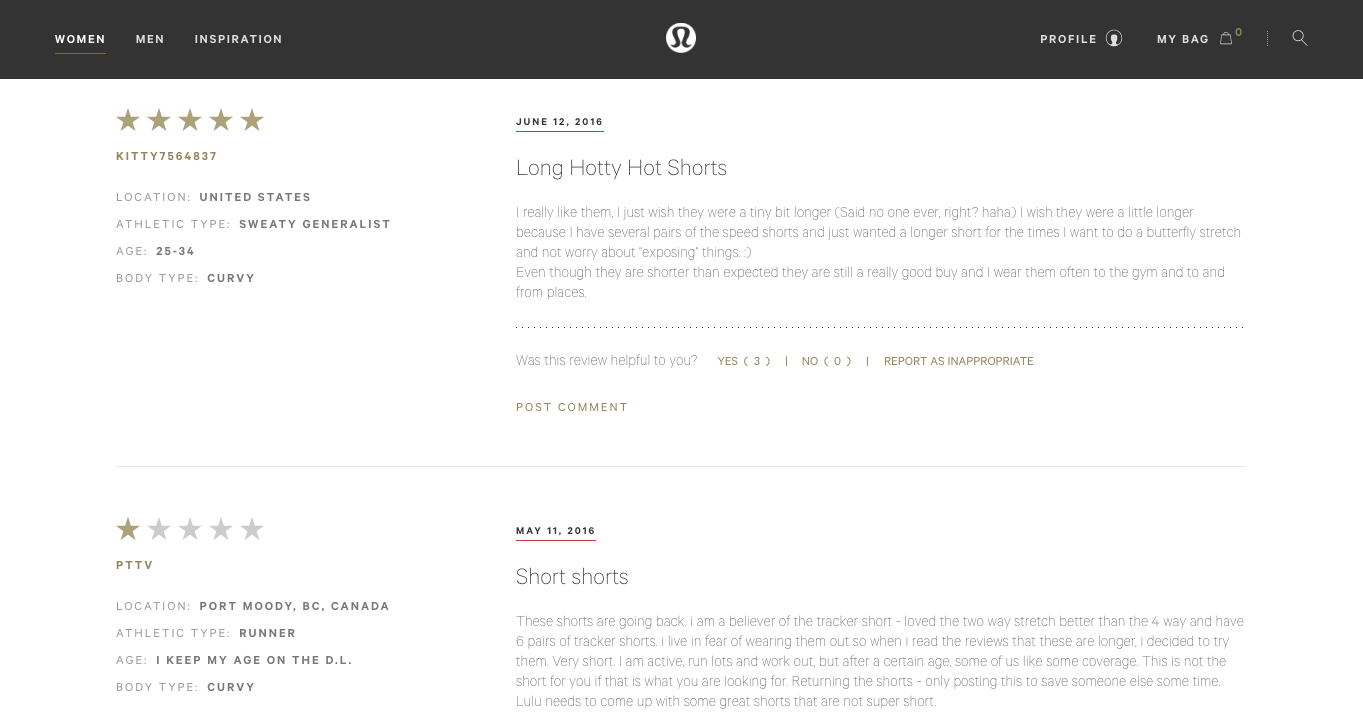
Task: Open reviewer KITTY7564837's profile
Action: 167,156
